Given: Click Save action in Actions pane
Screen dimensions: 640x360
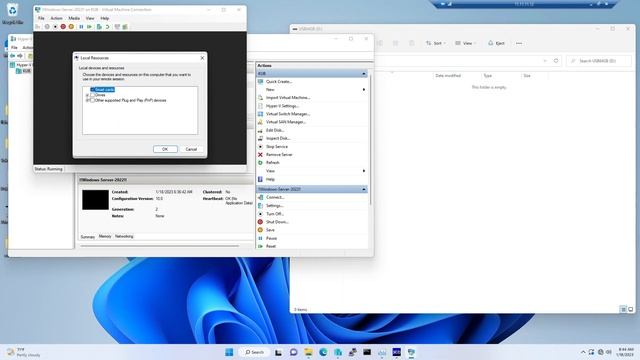Looking at the screenshot, I should (x=270, y=230).
